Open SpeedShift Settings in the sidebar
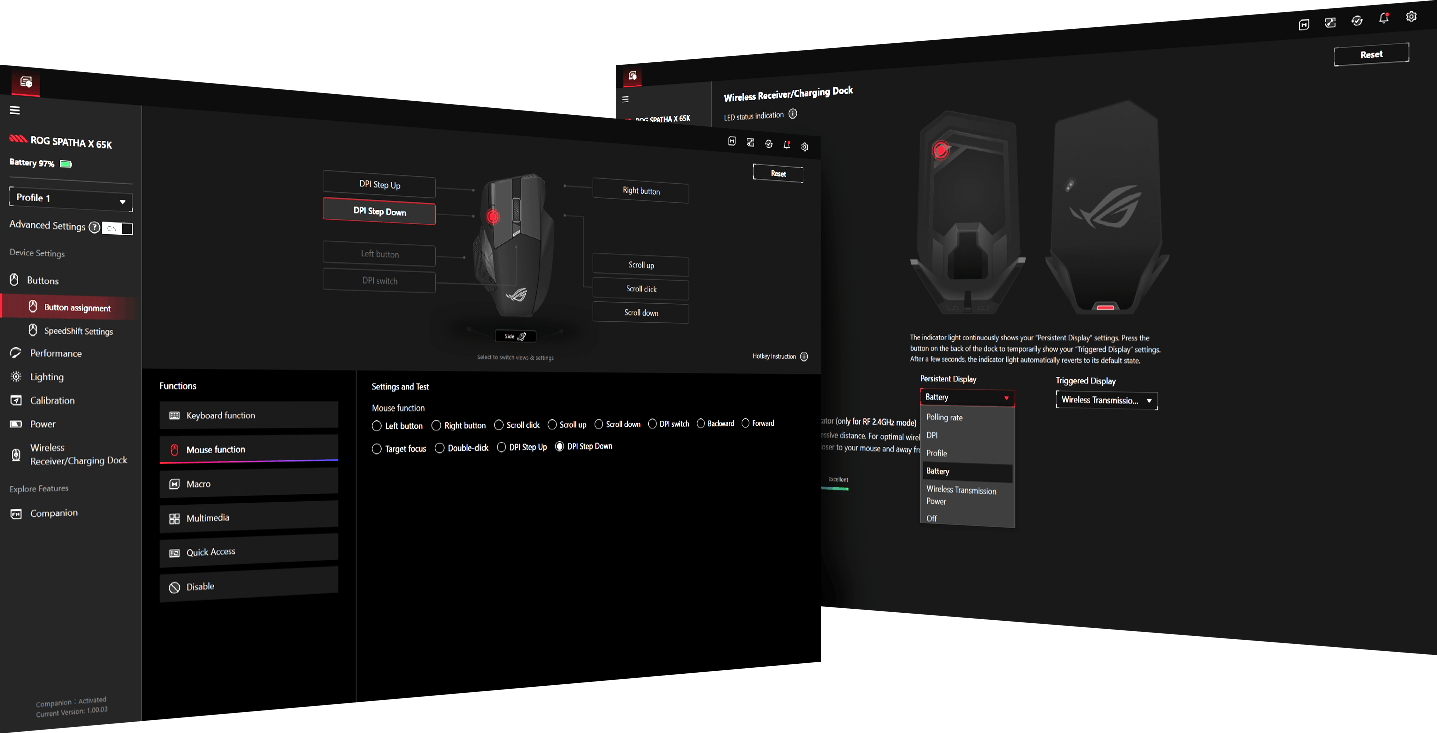The height and width of the screenshot is (733, 1437). click(70, 331)
